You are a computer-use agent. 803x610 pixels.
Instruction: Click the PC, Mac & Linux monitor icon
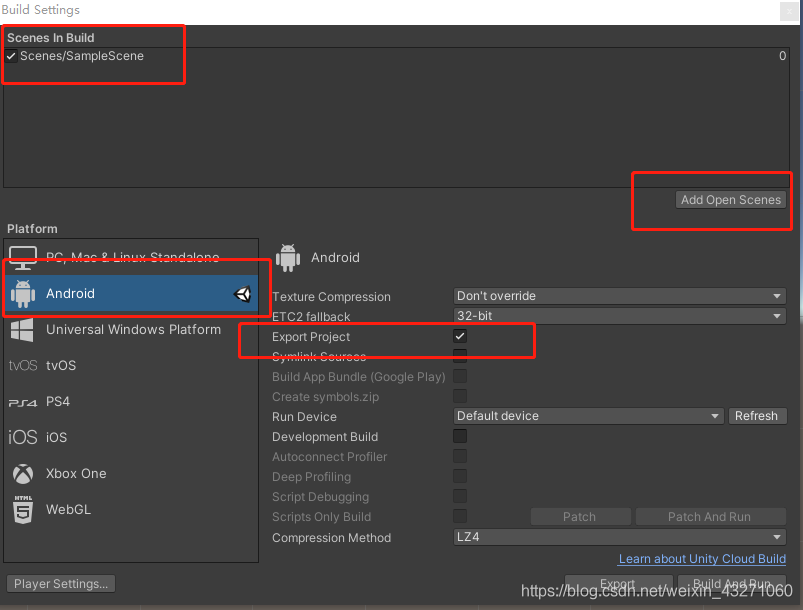pos(23,257)
